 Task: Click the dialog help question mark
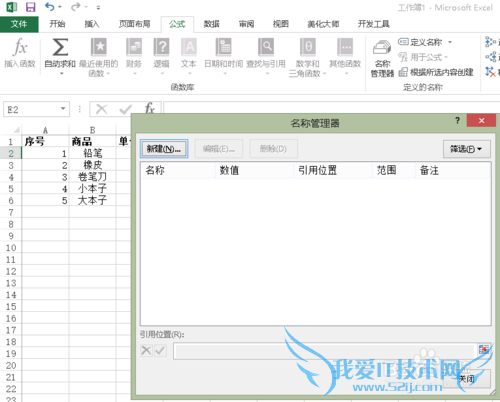tap(457, 120)
